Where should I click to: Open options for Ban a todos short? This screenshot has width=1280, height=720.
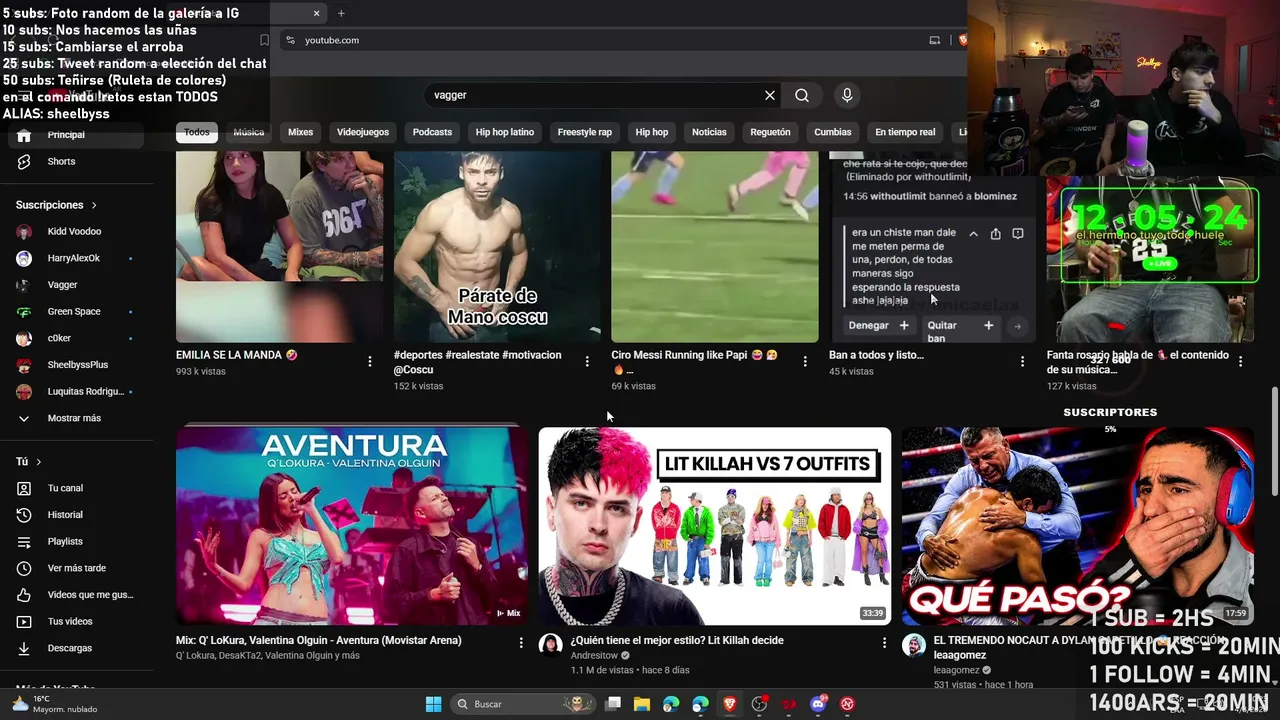(x=1022, y=361)
